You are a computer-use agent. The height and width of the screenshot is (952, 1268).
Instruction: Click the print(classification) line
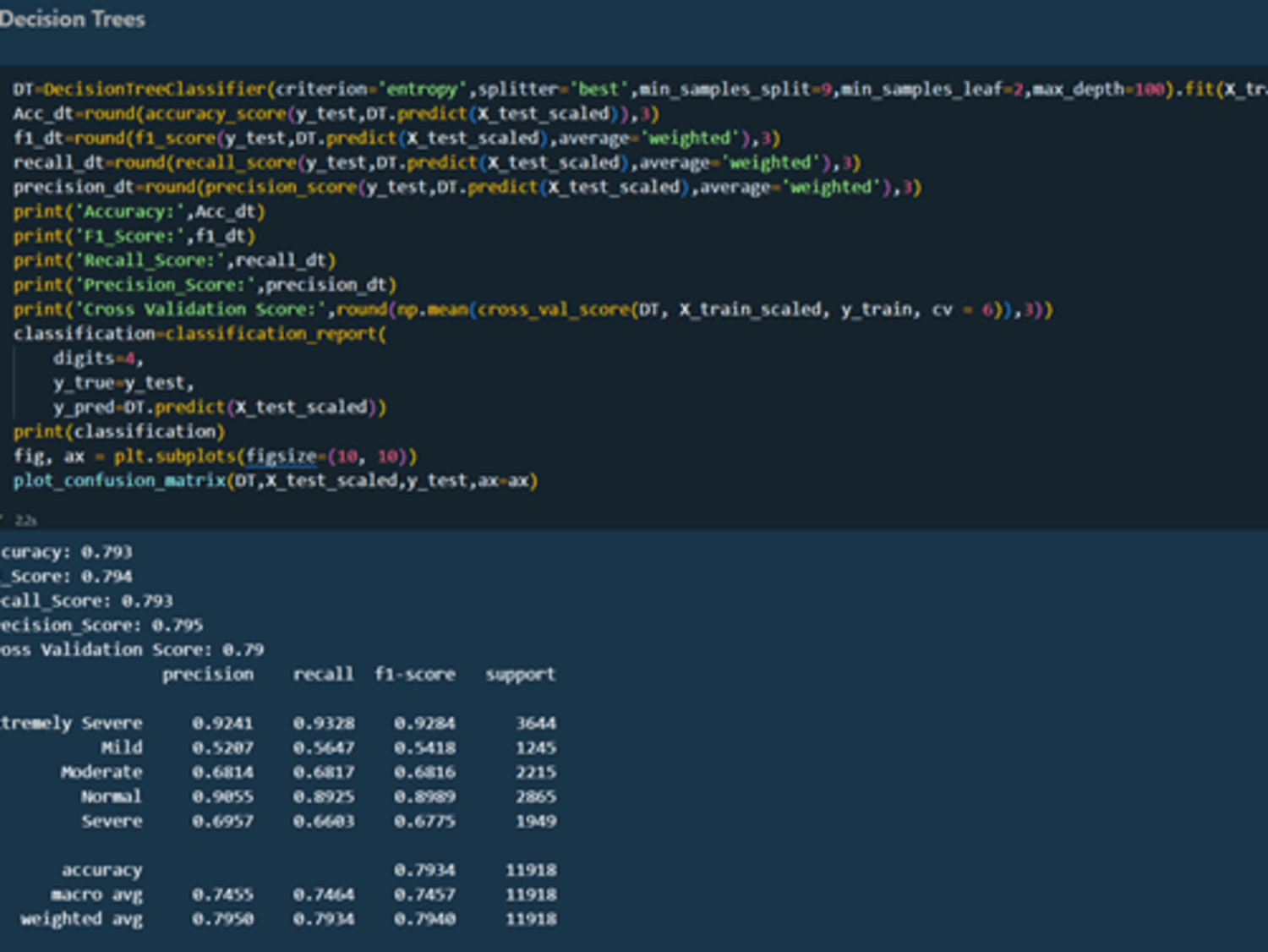(119, 432)
